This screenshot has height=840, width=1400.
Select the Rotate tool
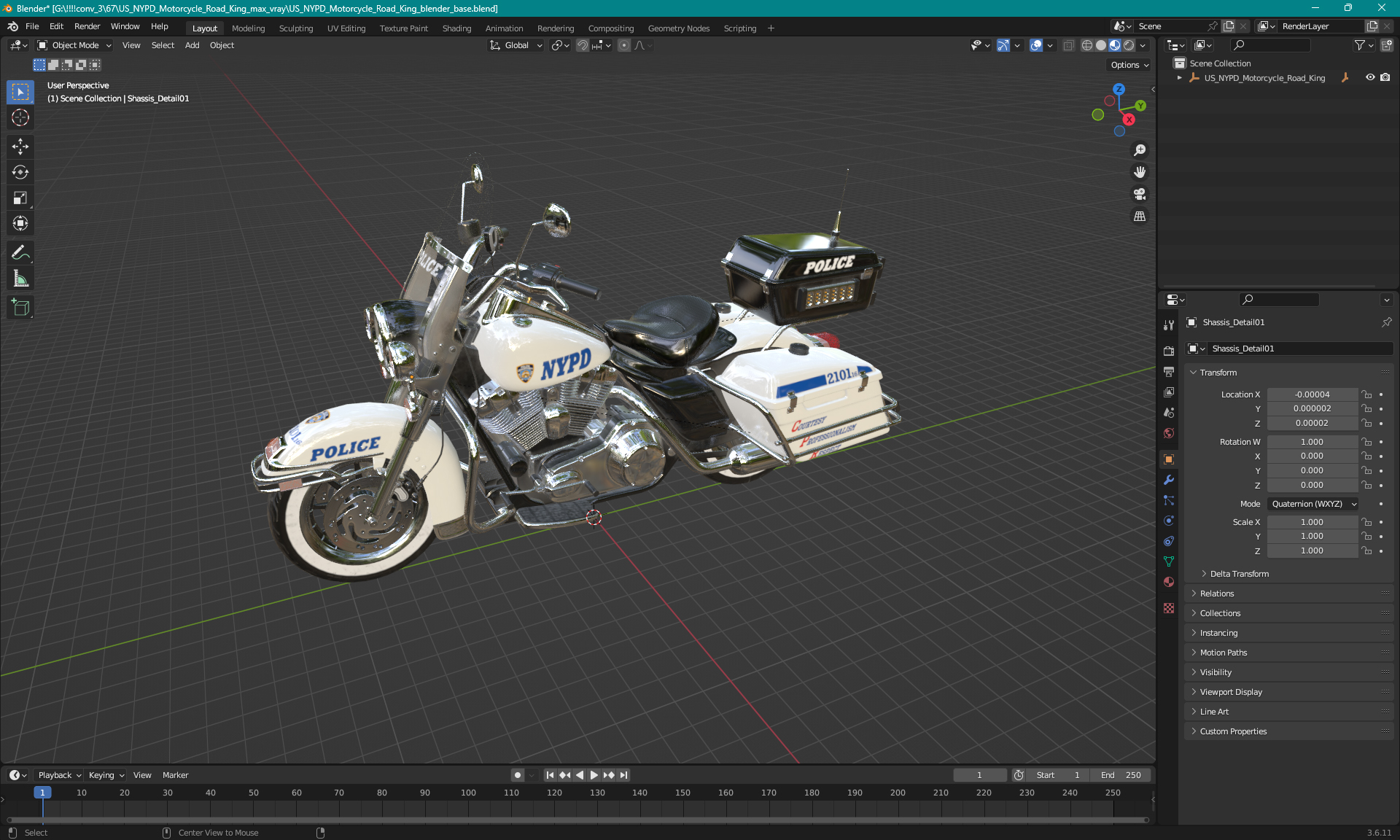tap(20, 172)
